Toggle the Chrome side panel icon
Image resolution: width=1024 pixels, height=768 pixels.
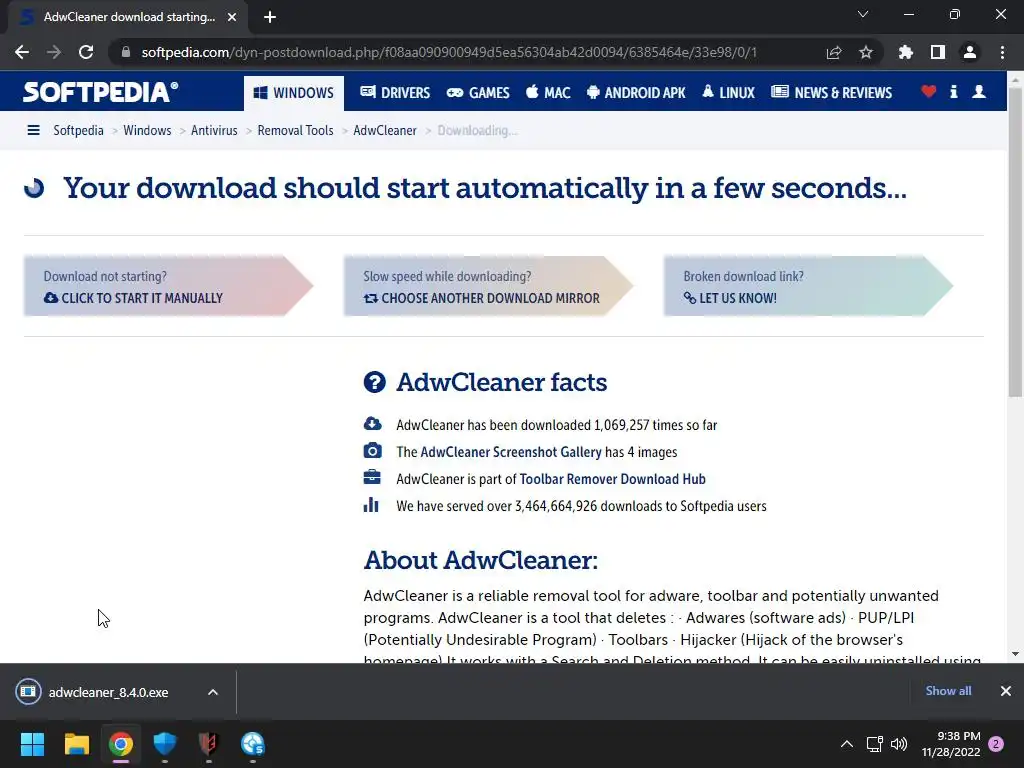coord(938,52)
